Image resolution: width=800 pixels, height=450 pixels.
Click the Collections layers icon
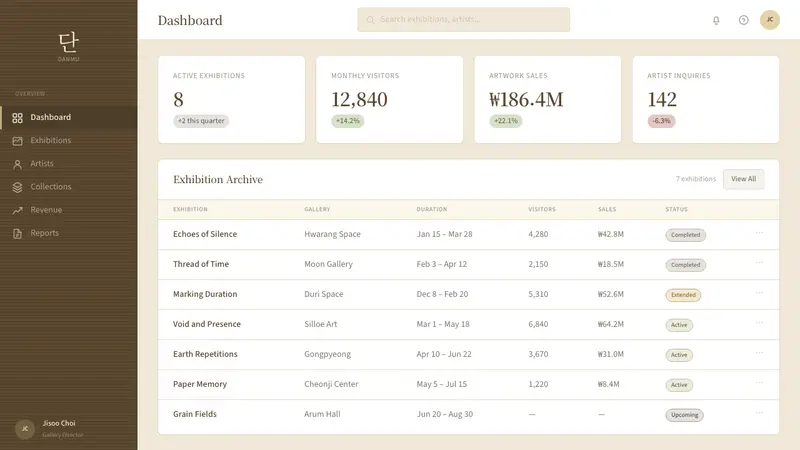click(x=17, y=187)
